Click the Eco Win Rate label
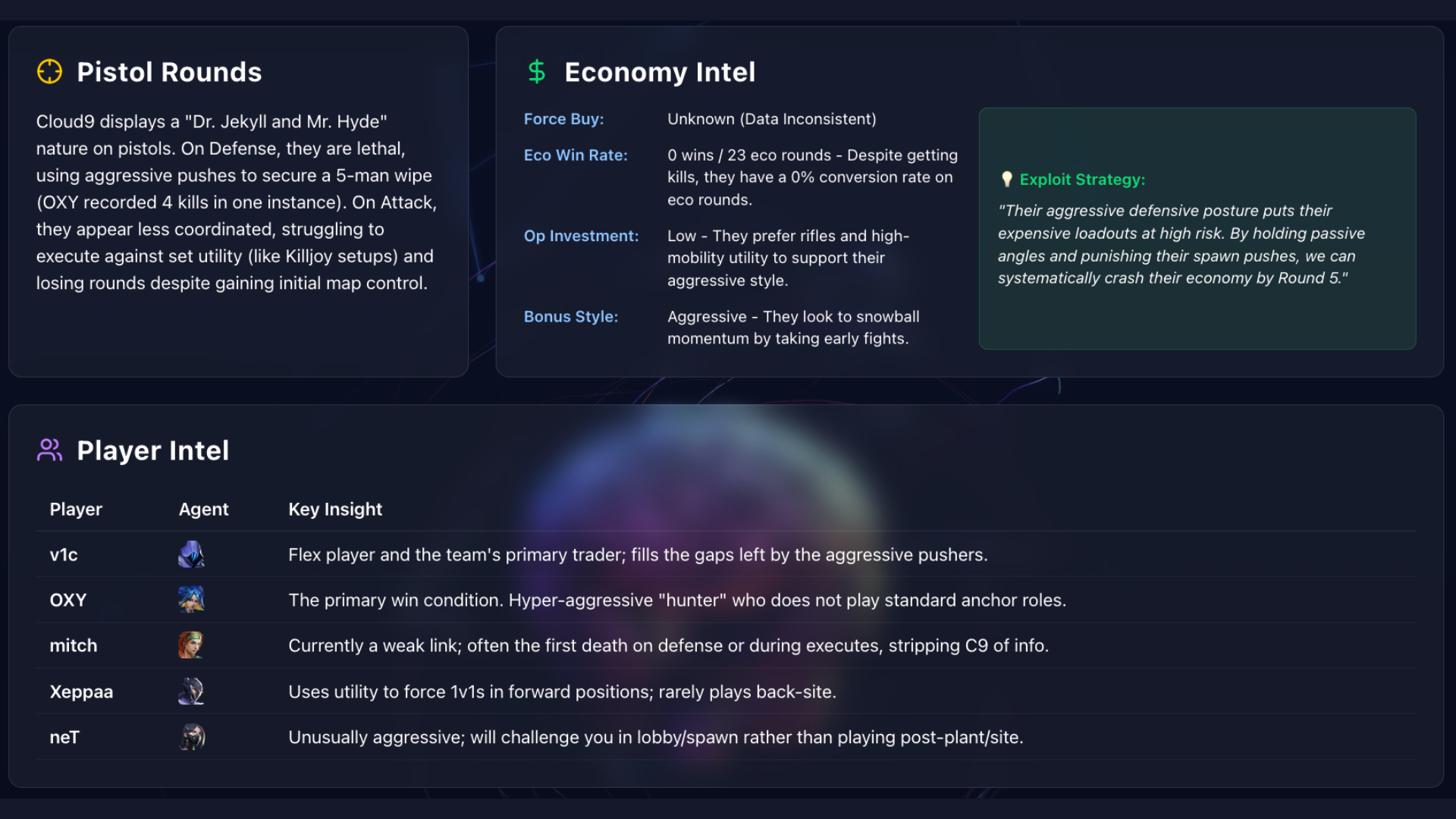This screenshot has width=1456, height=819. [576, 155]
